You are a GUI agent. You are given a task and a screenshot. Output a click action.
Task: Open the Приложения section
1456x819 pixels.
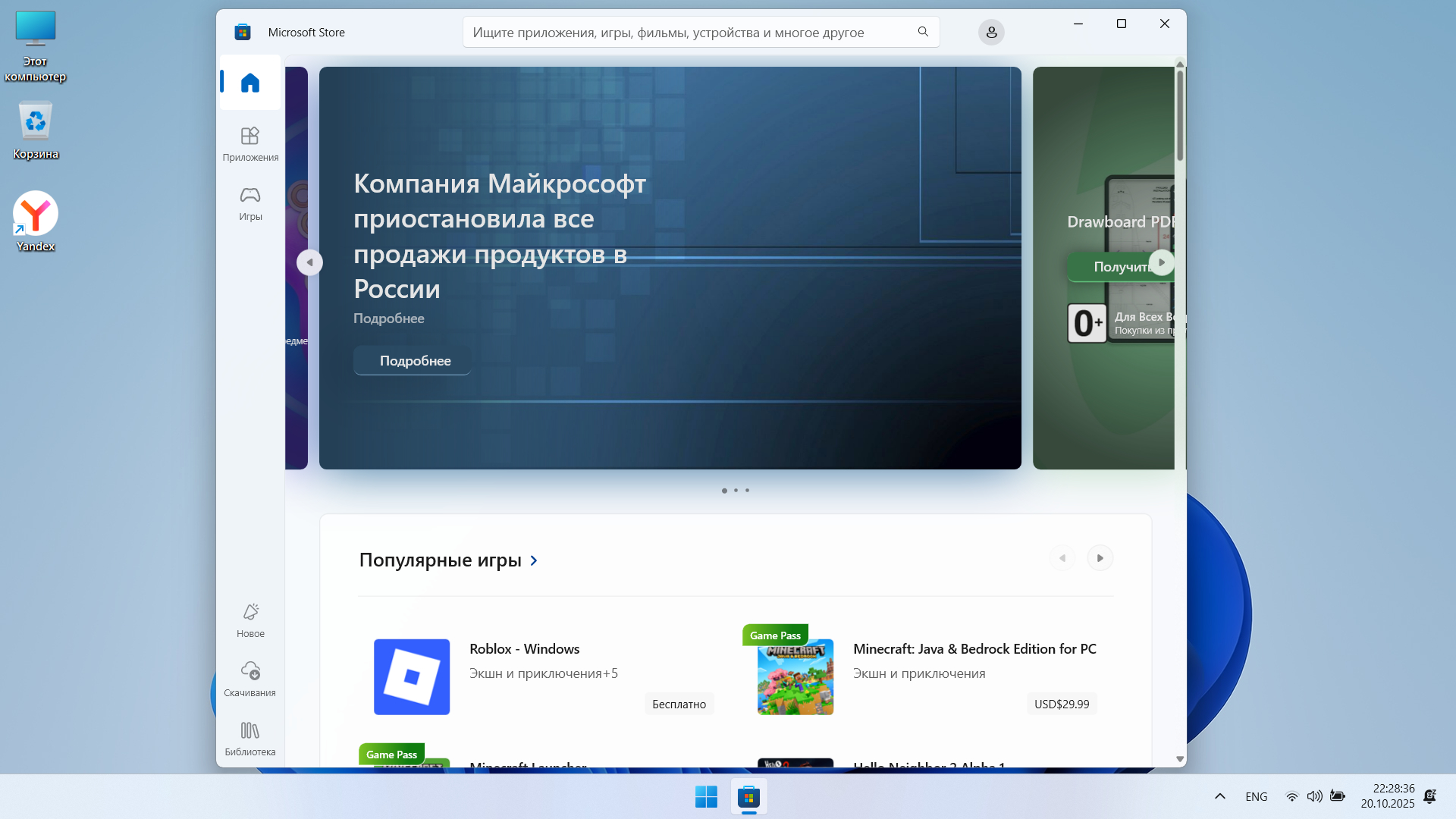click(x=250, y=143)
